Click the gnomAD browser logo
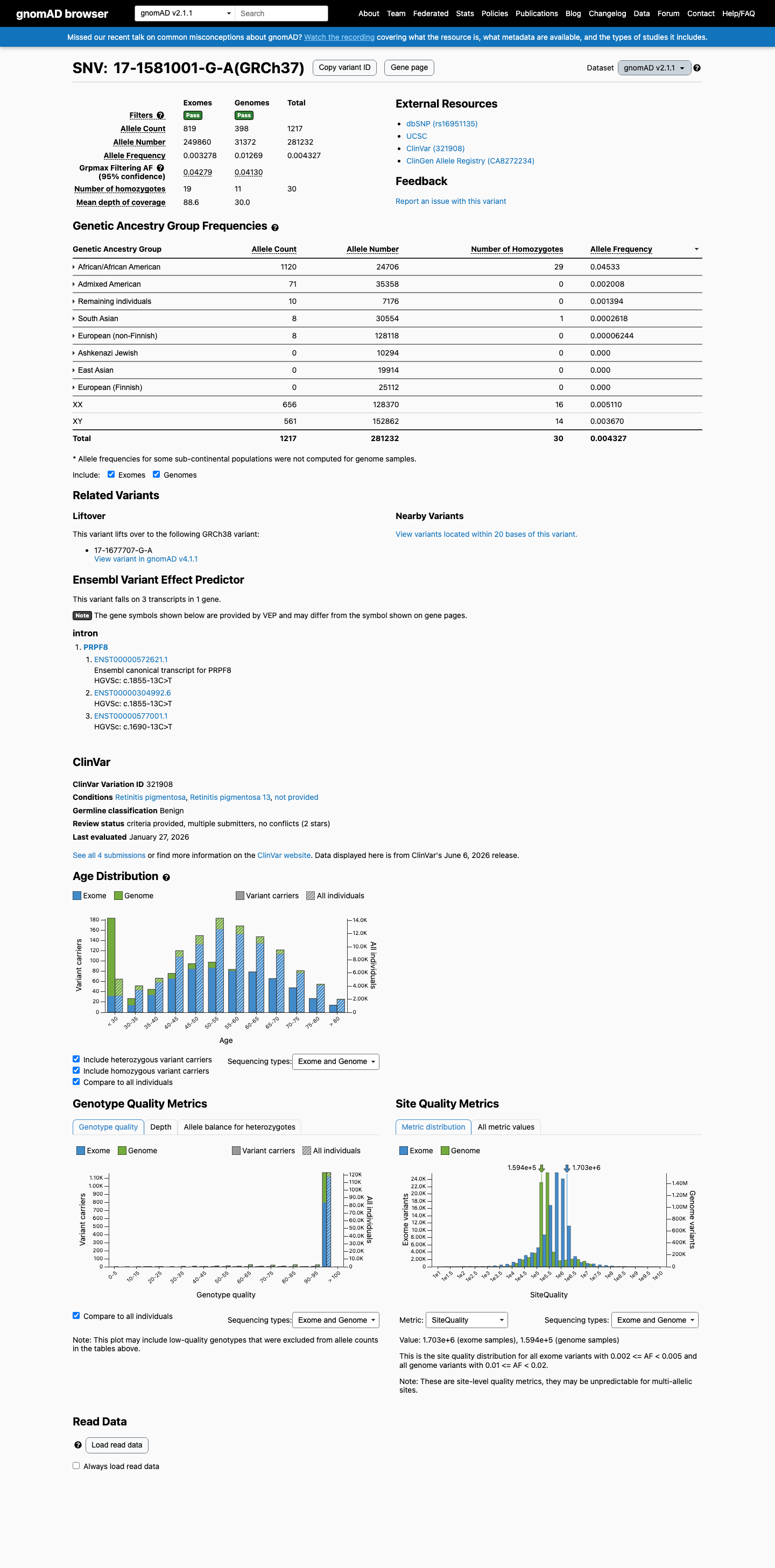 [62, 13]
